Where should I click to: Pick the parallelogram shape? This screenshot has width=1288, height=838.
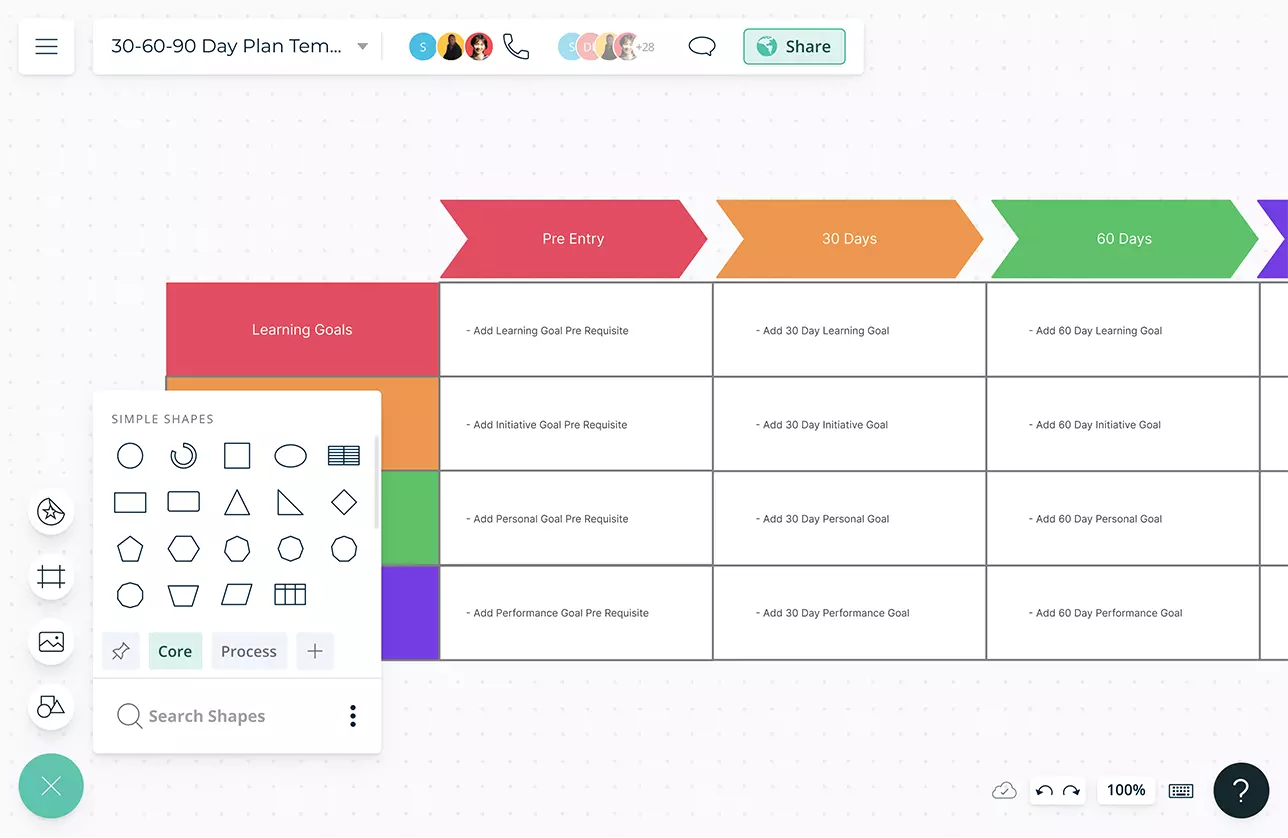coord(237,595)
